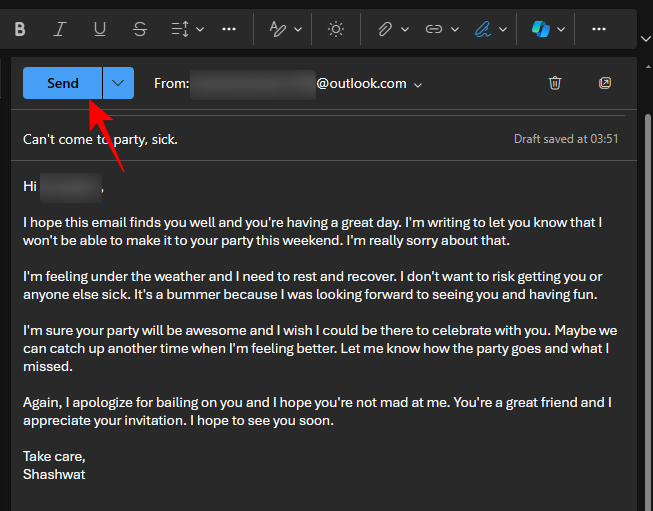The image size is (653, 511).
Task: Open Copilot from the toolbar
Action: [x=541, y=29]
